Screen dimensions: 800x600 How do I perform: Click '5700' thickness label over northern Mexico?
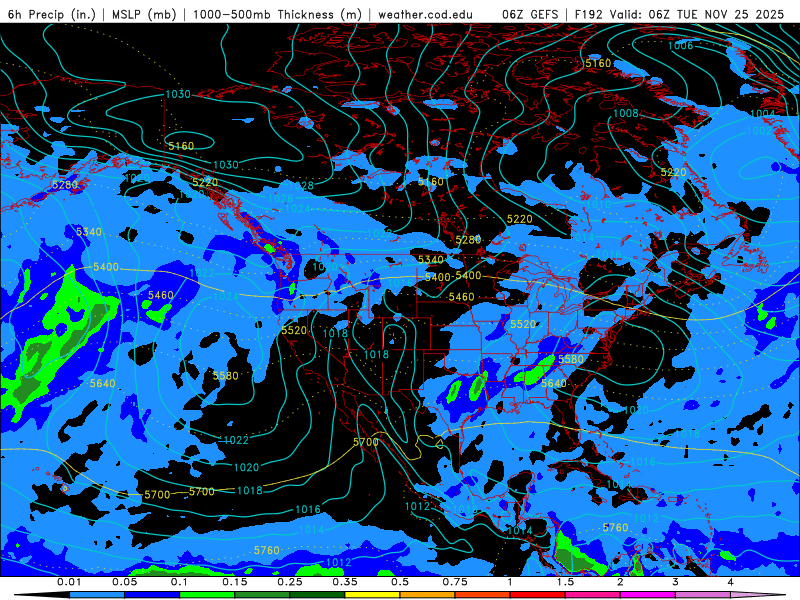tap(366, 442)
